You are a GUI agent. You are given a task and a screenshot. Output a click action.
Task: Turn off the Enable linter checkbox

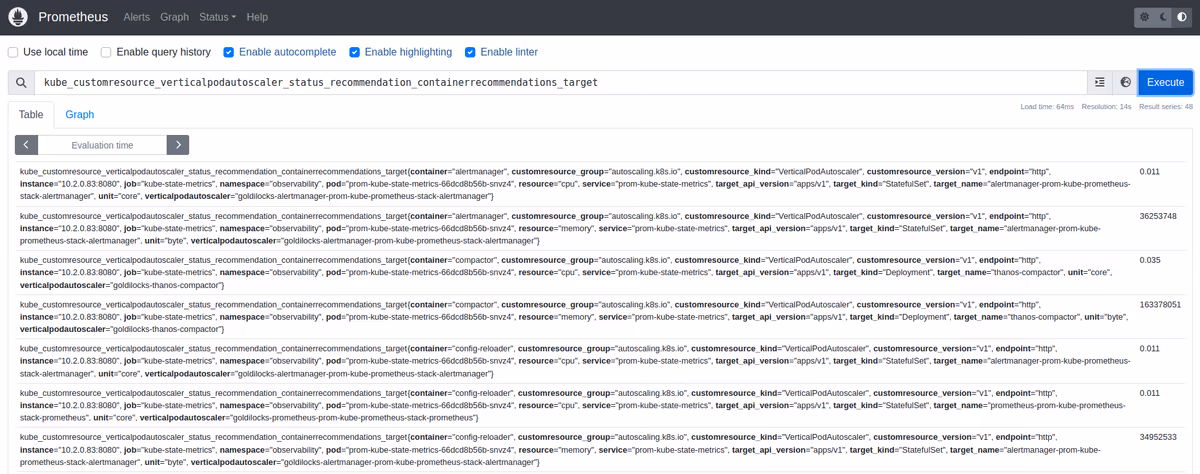coord(470,52)
